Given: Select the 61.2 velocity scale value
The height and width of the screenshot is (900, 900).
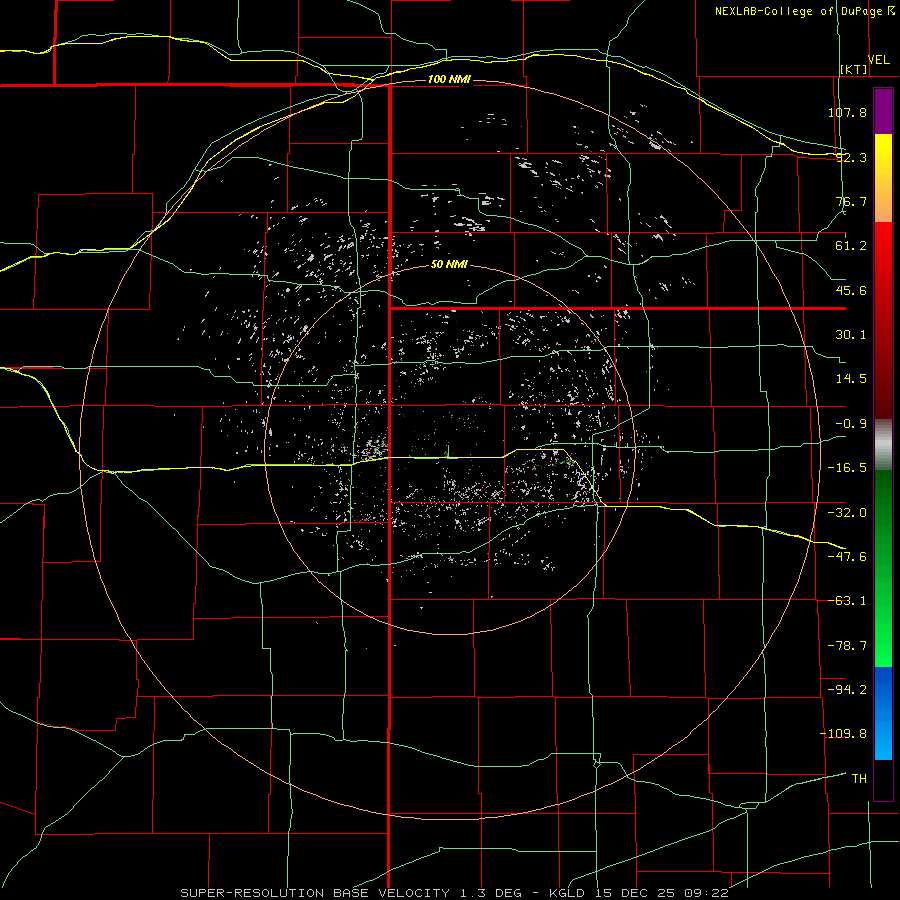Looking at the screenshot, I should [851, 246].
